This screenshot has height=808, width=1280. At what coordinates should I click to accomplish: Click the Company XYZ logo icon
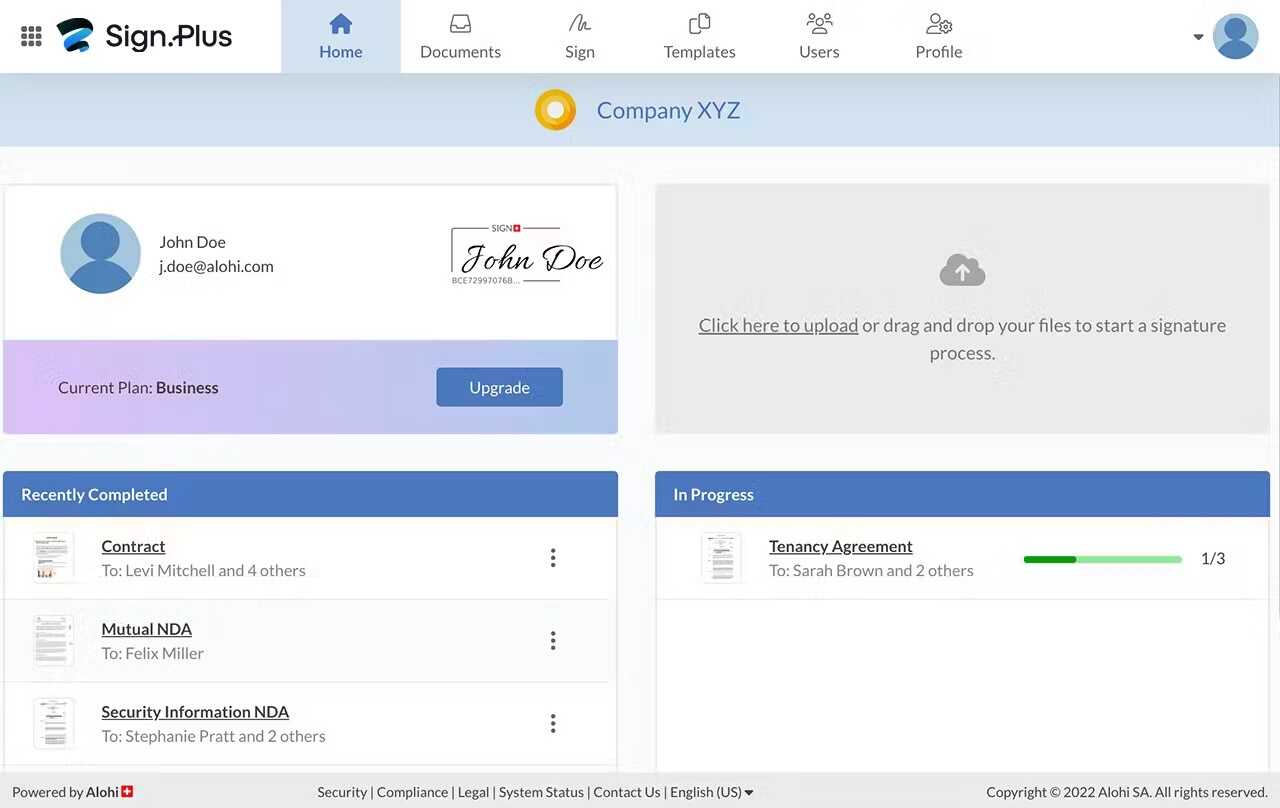(x=555, y=110)
